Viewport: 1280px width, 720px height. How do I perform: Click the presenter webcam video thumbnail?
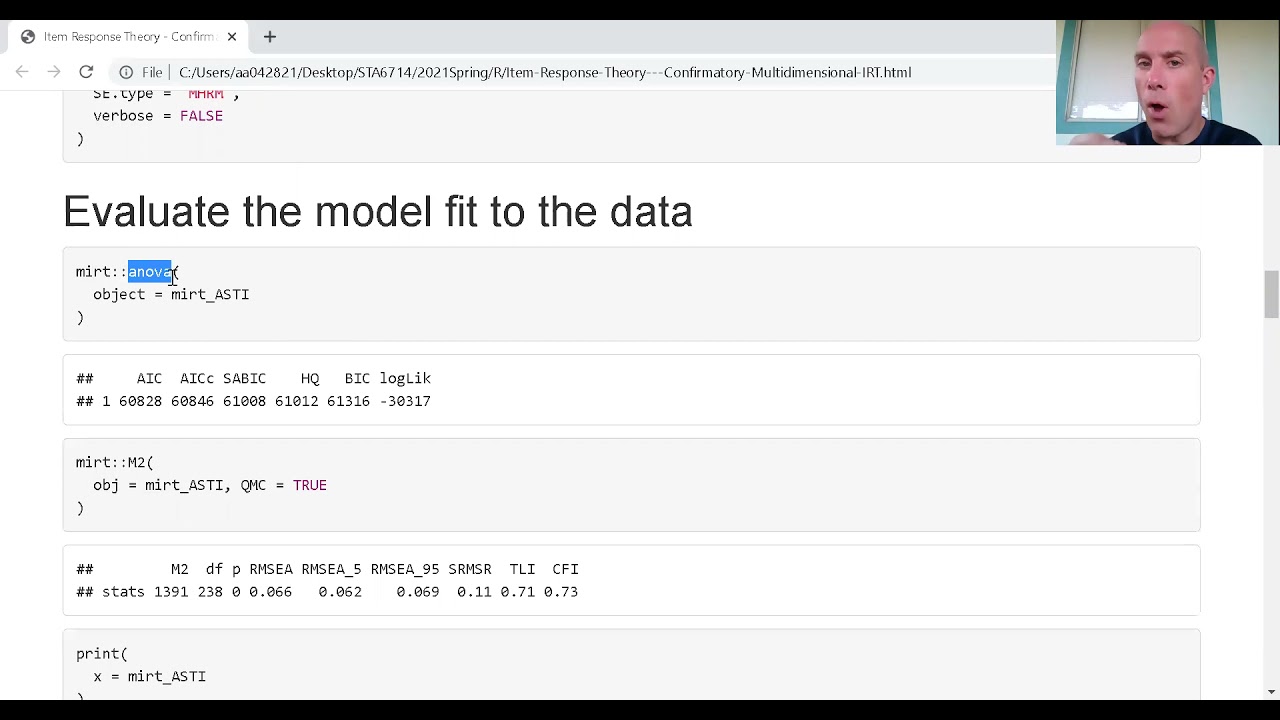(1168, 83)
